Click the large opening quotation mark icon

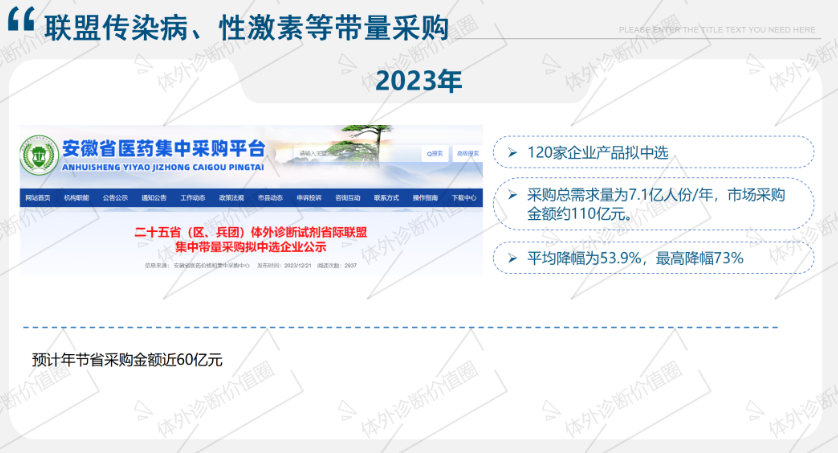pyautogui.click(x=23, y=25)
